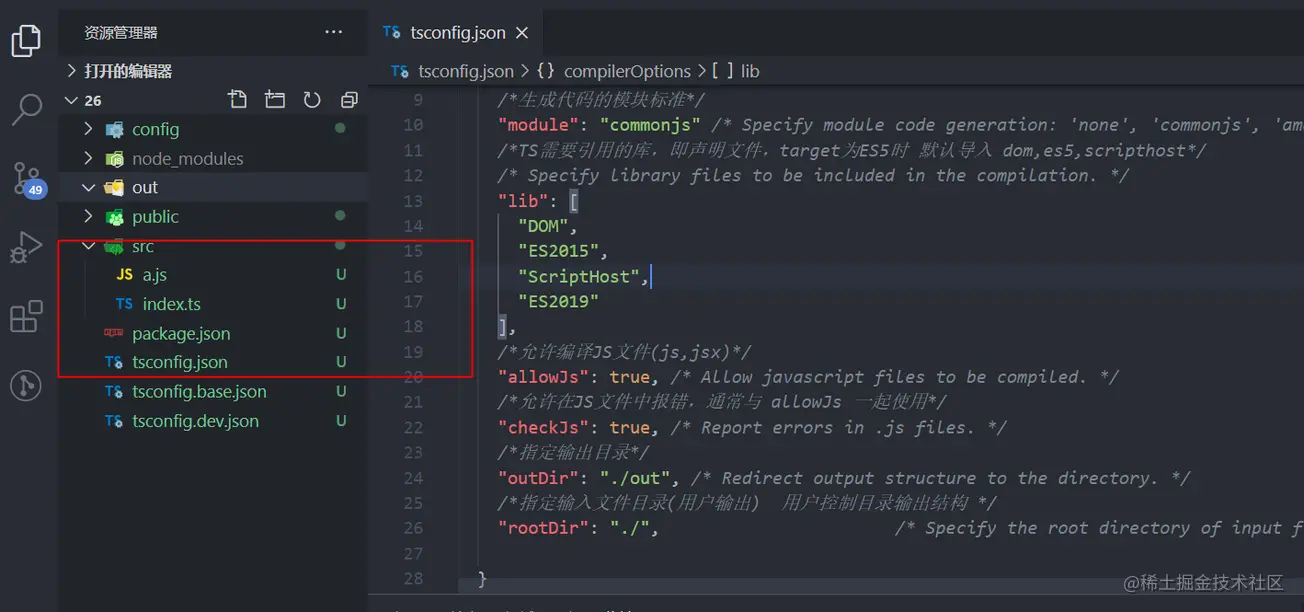The image size is (1304, 612).
Task: Refresh the explorer file tree
Action: [312, 100]
